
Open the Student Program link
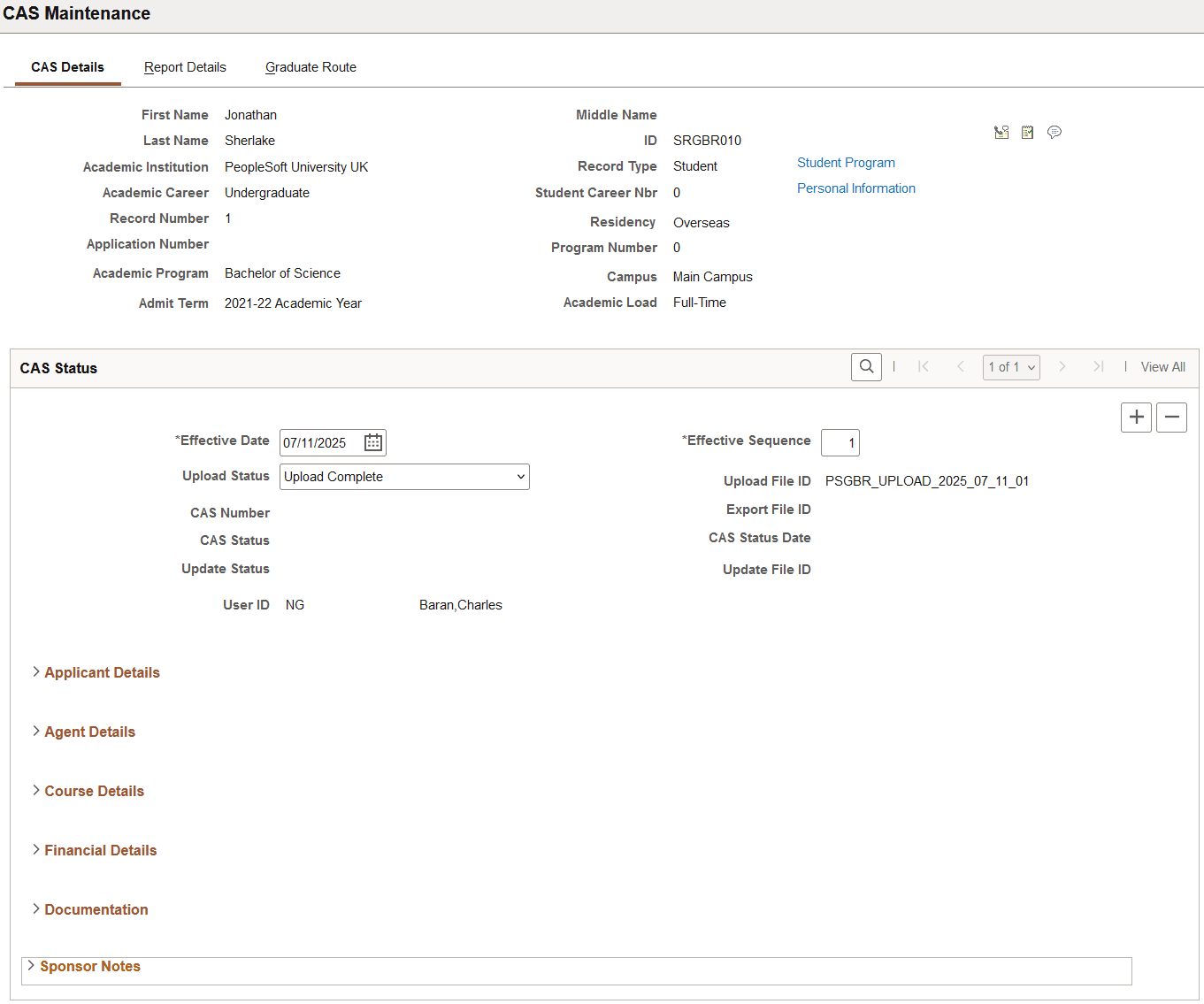click(x=846, y=163)
